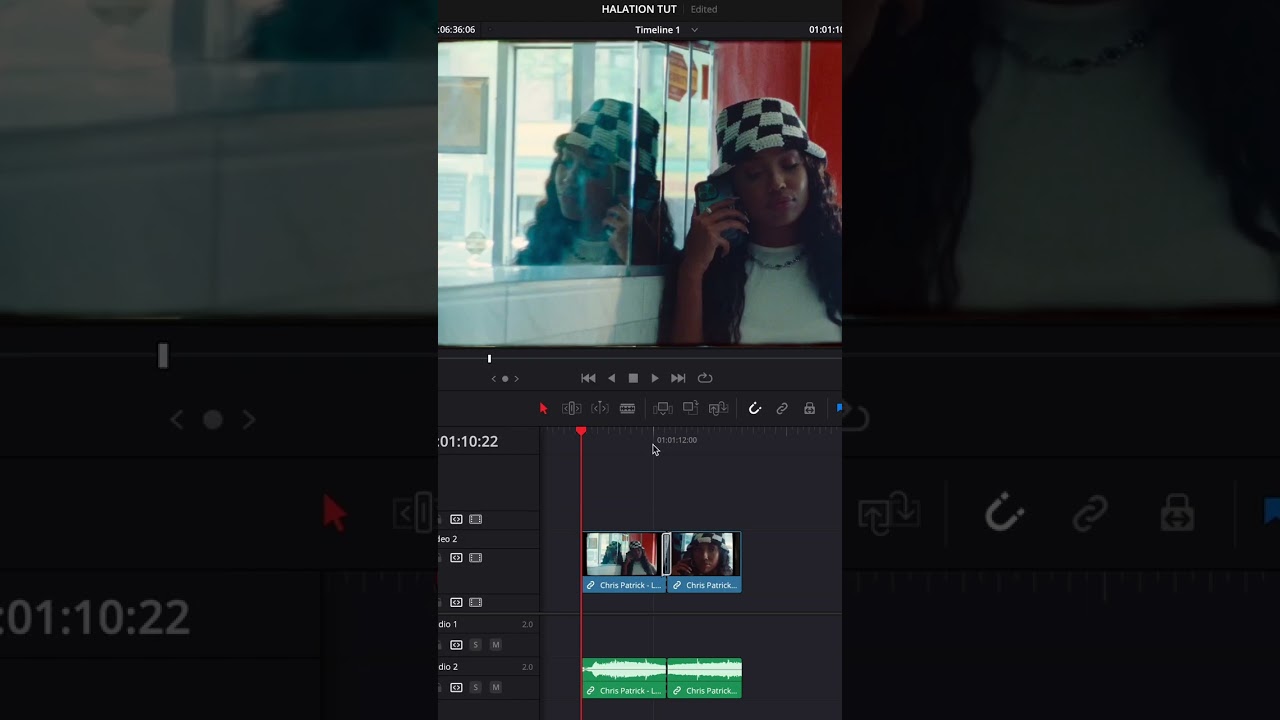Screen dimensions: 1280x720
Task: Click the 06:36:06 timecode above the viewer
Action: (457, 30)
